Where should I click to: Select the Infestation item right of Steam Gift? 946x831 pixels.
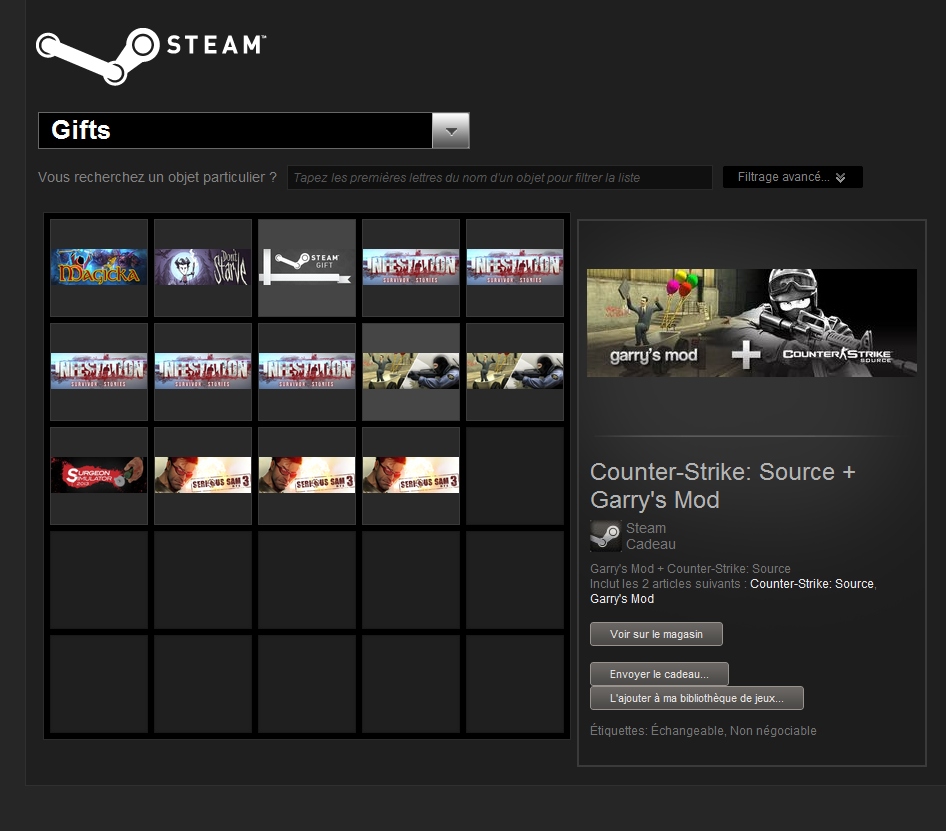[411, 267]
